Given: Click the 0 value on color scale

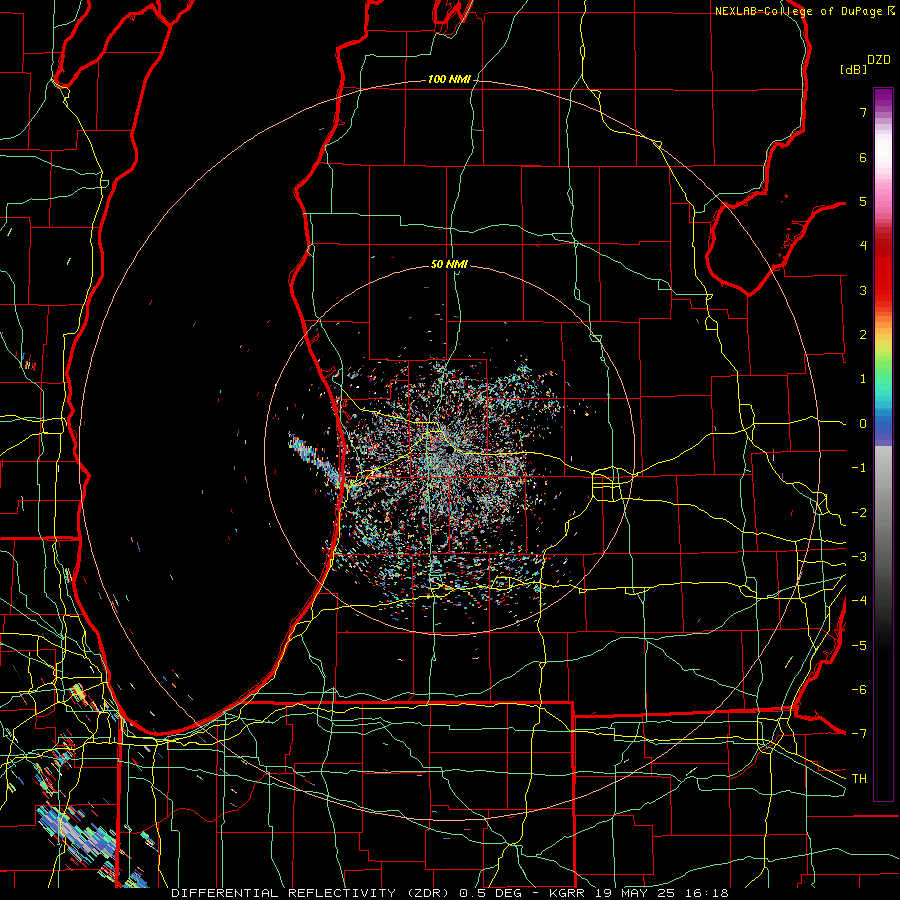Looking at the screenshot, I should pyautogui.click(x=863, y=424).
